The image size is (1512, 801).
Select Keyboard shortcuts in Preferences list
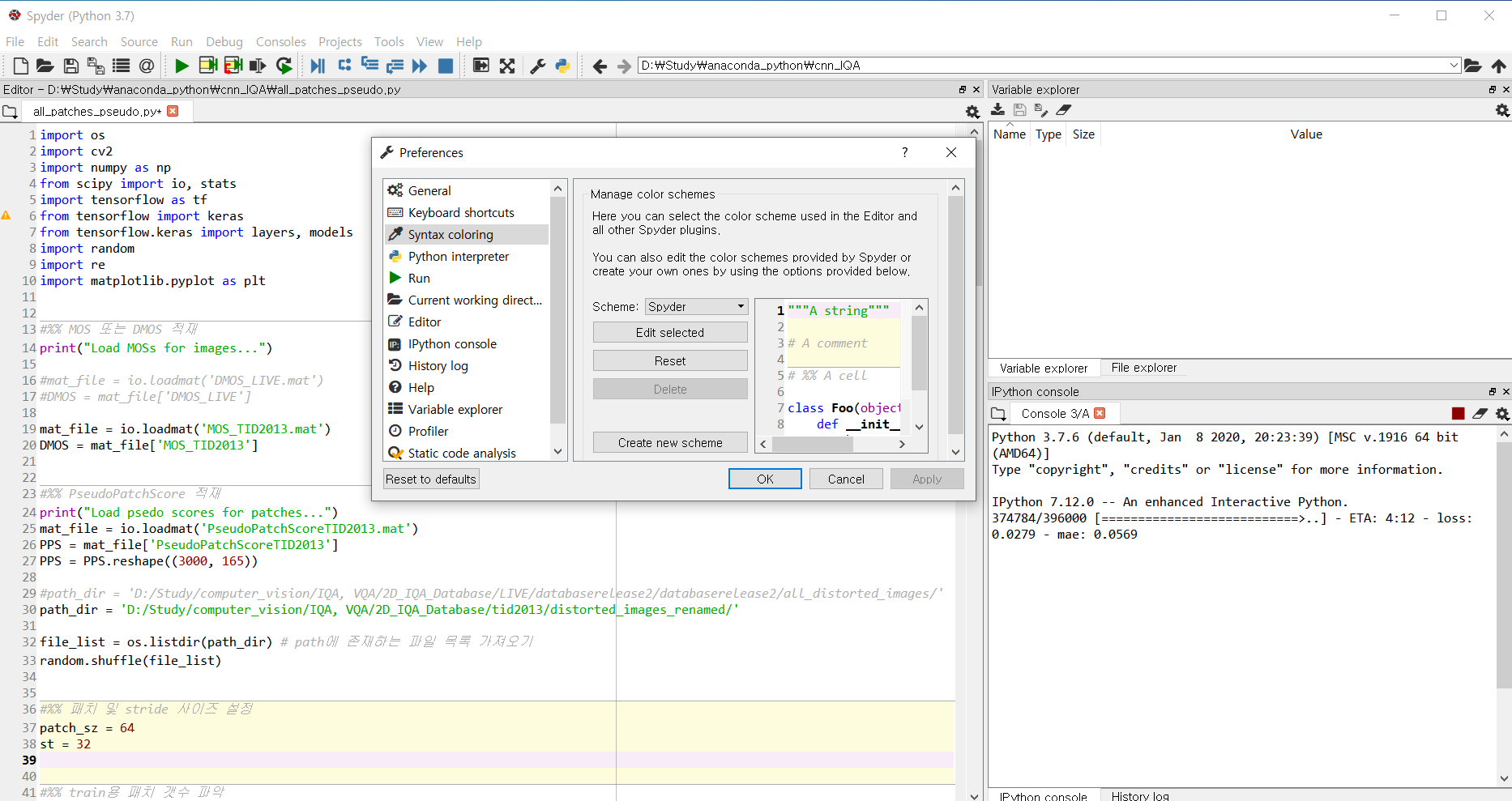466,213
